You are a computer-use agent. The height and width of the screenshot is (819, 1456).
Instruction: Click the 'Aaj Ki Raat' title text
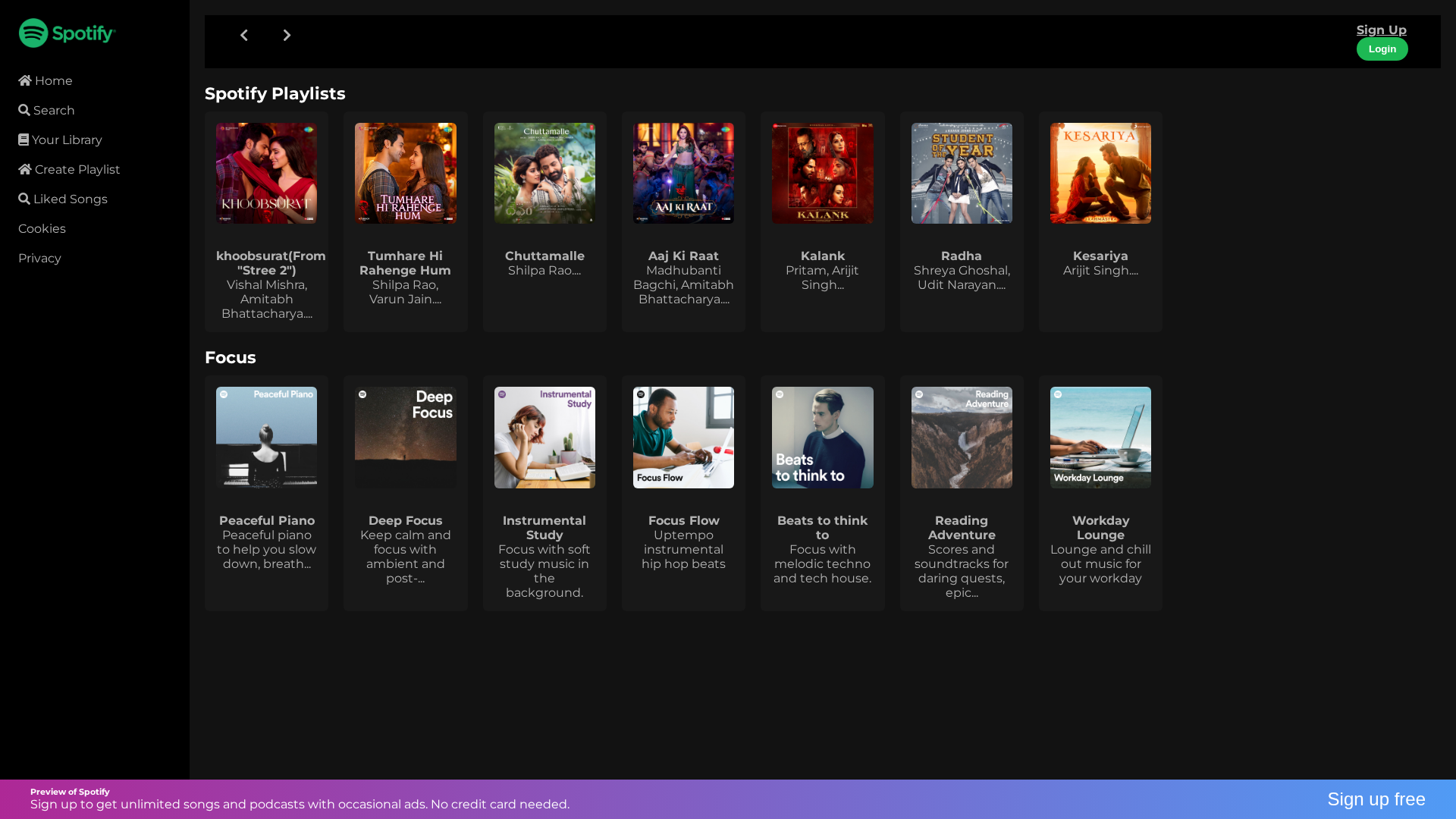pos(683,256)
